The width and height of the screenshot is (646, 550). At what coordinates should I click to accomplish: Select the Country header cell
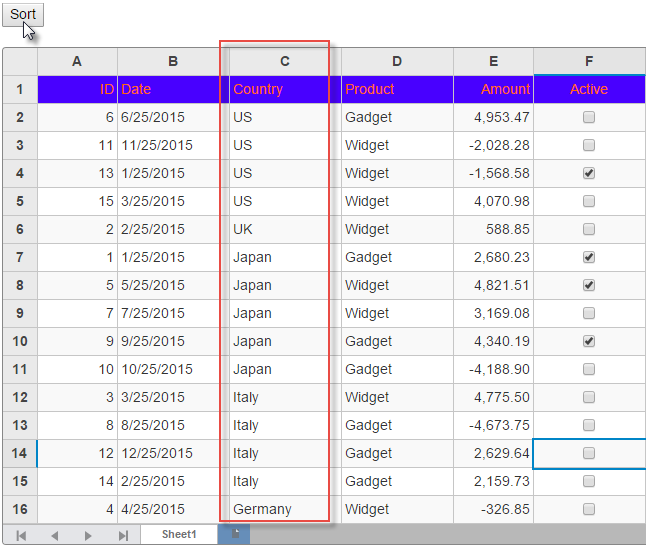tap(285, 89)
